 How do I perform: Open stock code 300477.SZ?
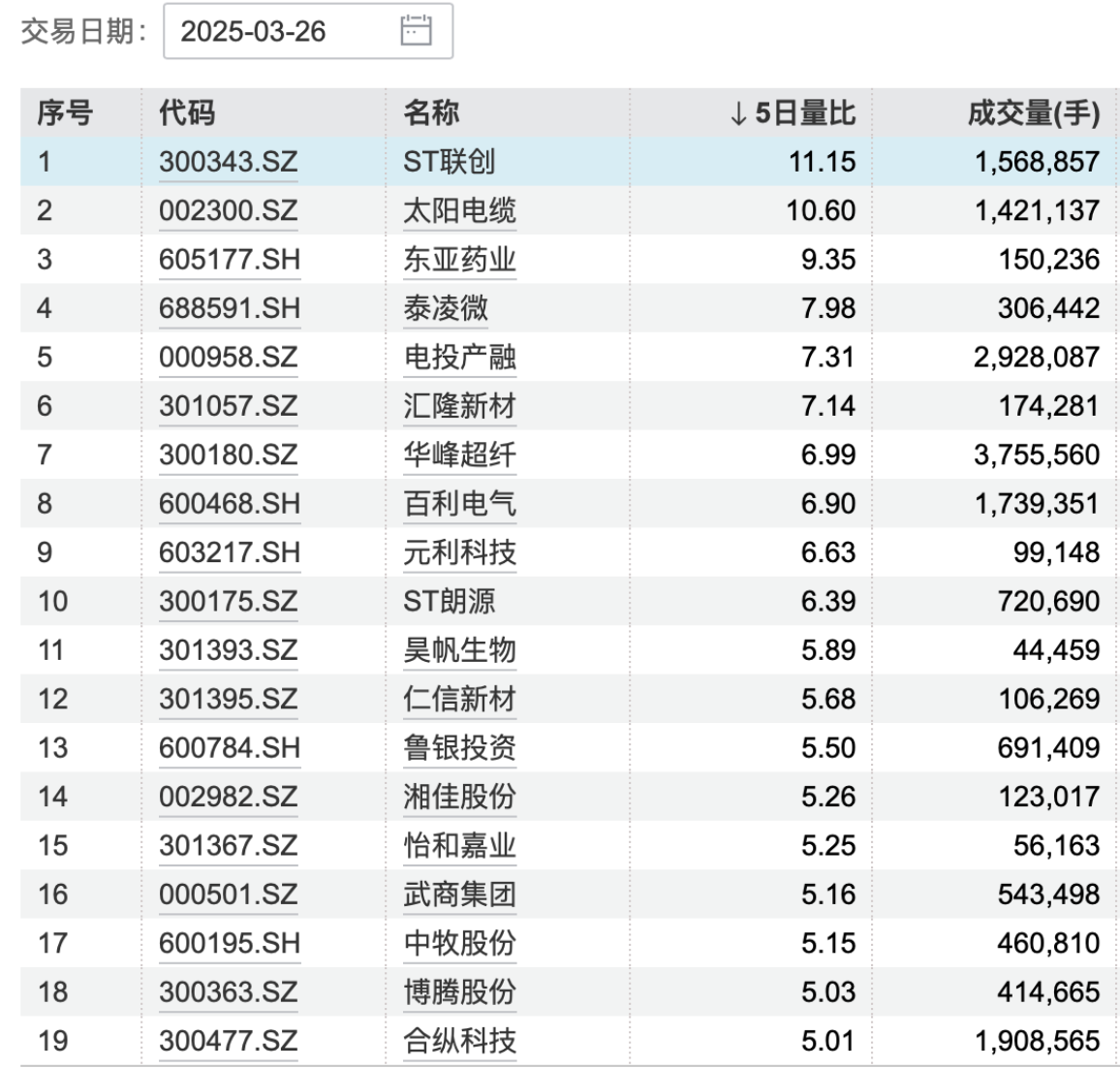[228, 1041]
